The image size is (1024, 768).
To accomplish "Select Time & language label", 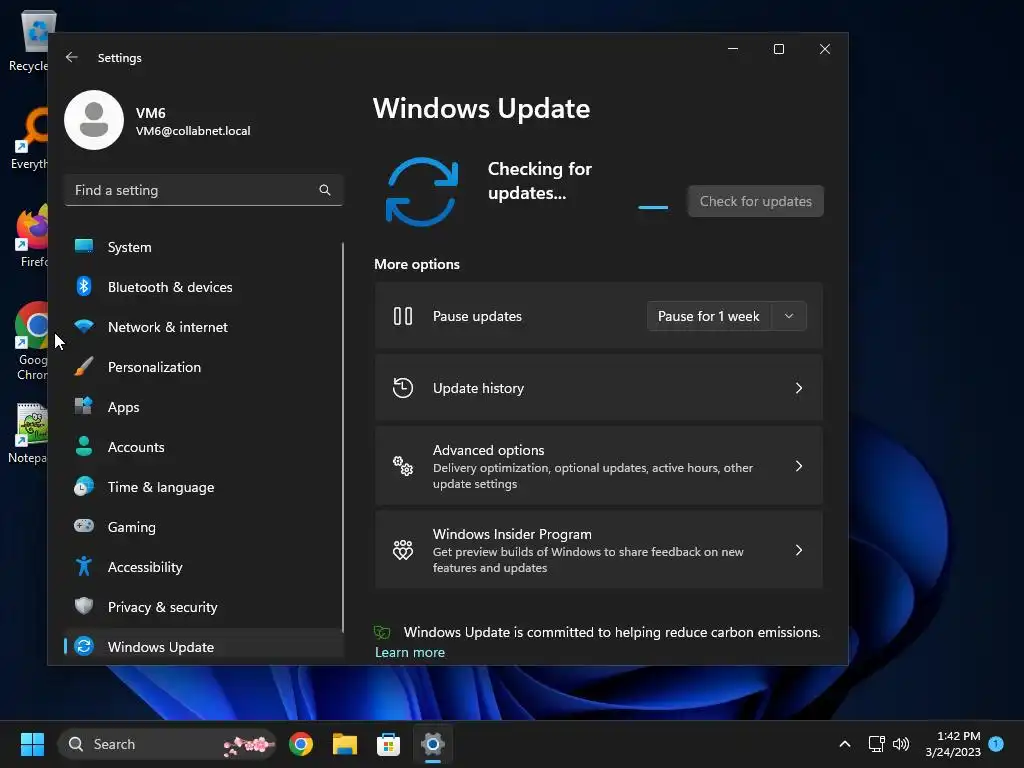I will (x=161, y=487).
